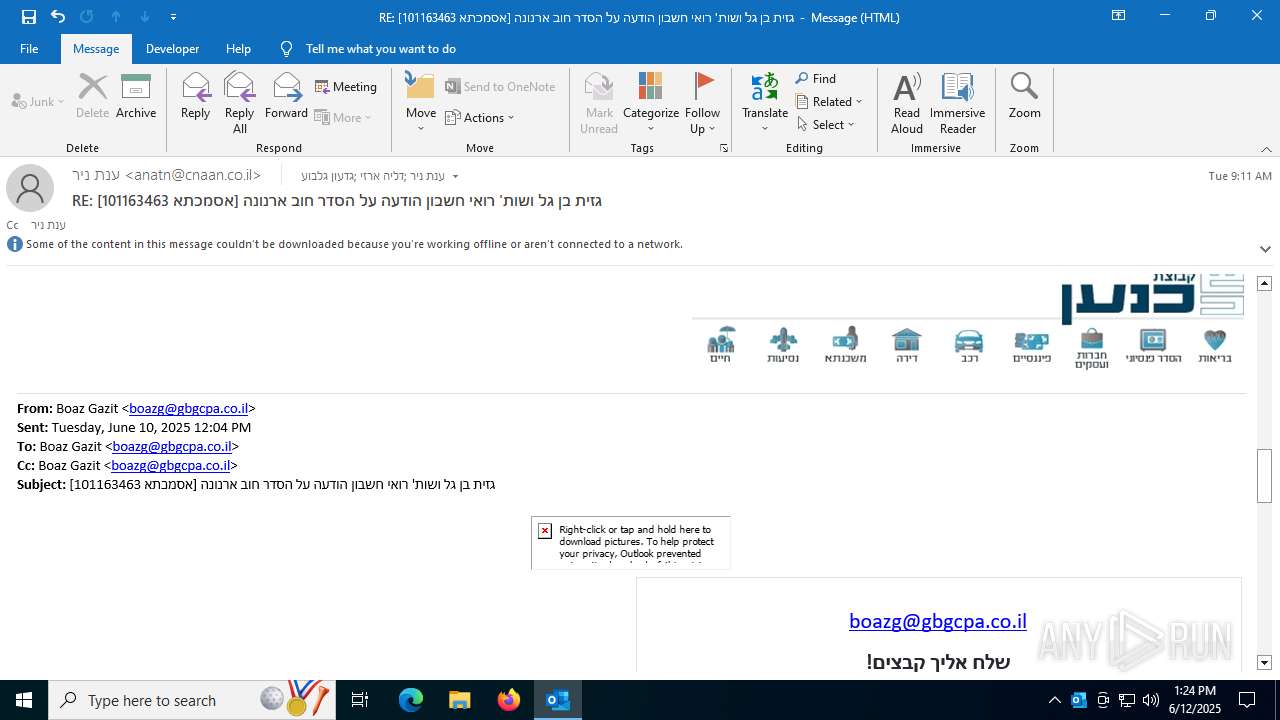The width and height of the screenshot is (1280, 720).
Task: Reply with a Meeting
Action: 346,87
